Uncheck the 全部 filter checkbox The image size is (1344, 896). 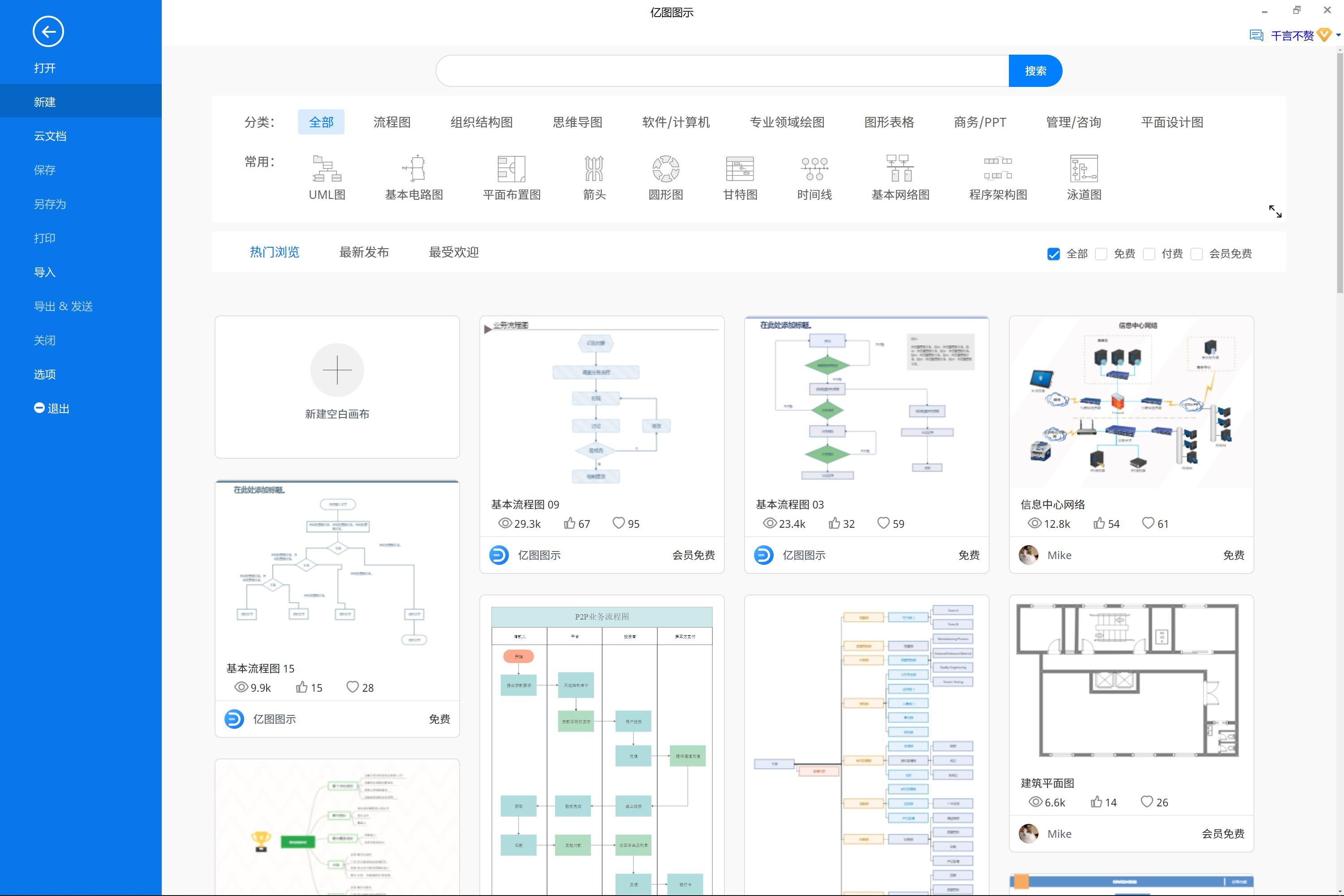point(1053,254)
